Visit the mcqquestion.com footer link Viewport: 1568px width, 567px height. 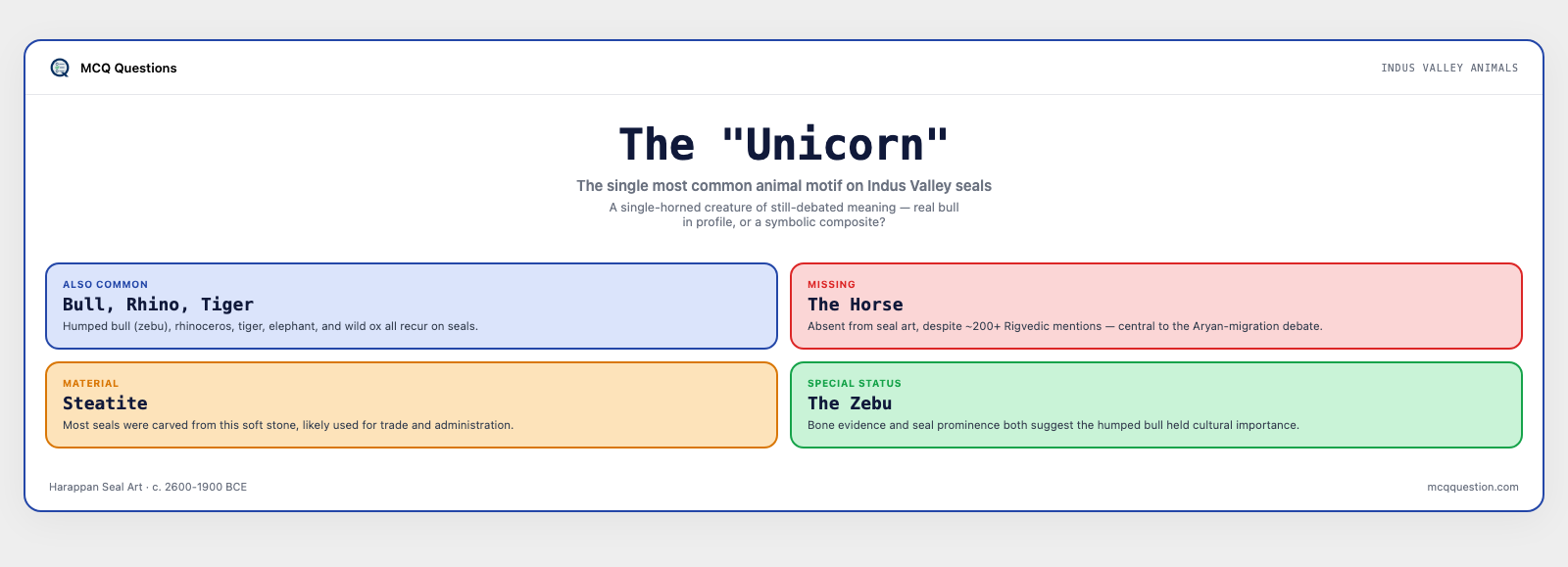pos(1473,487)
